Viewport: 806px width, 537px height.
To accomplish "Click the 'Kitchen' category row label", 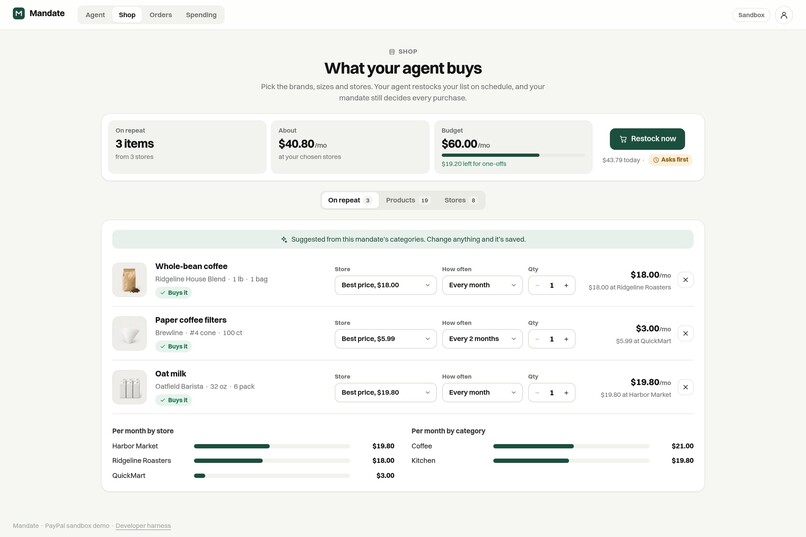I will pos(423,460).
